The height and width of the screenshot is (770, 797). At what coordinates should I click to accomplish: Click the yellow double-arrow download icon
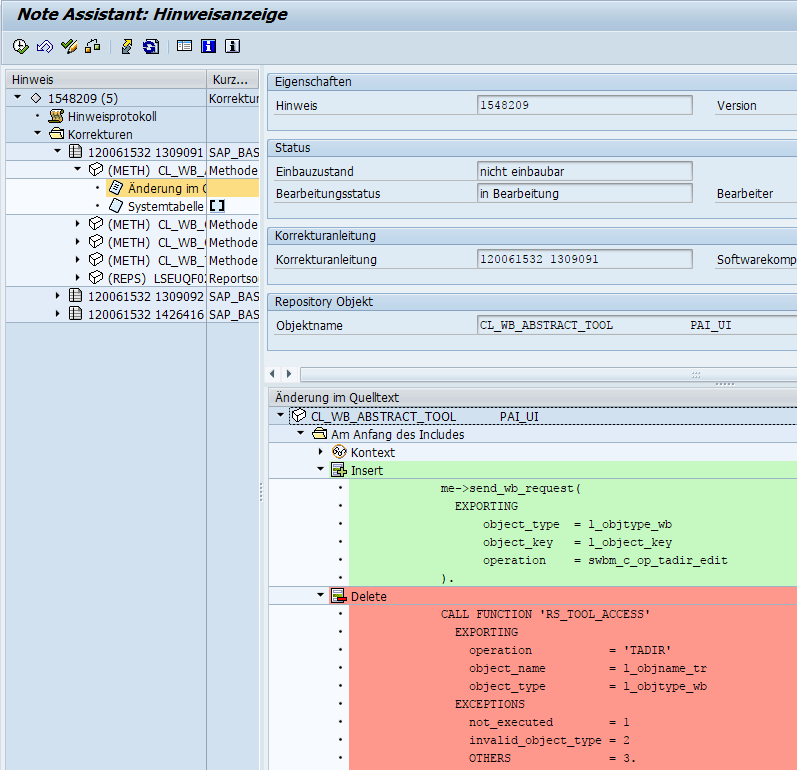pyautogui.click(x=127, y=46)
